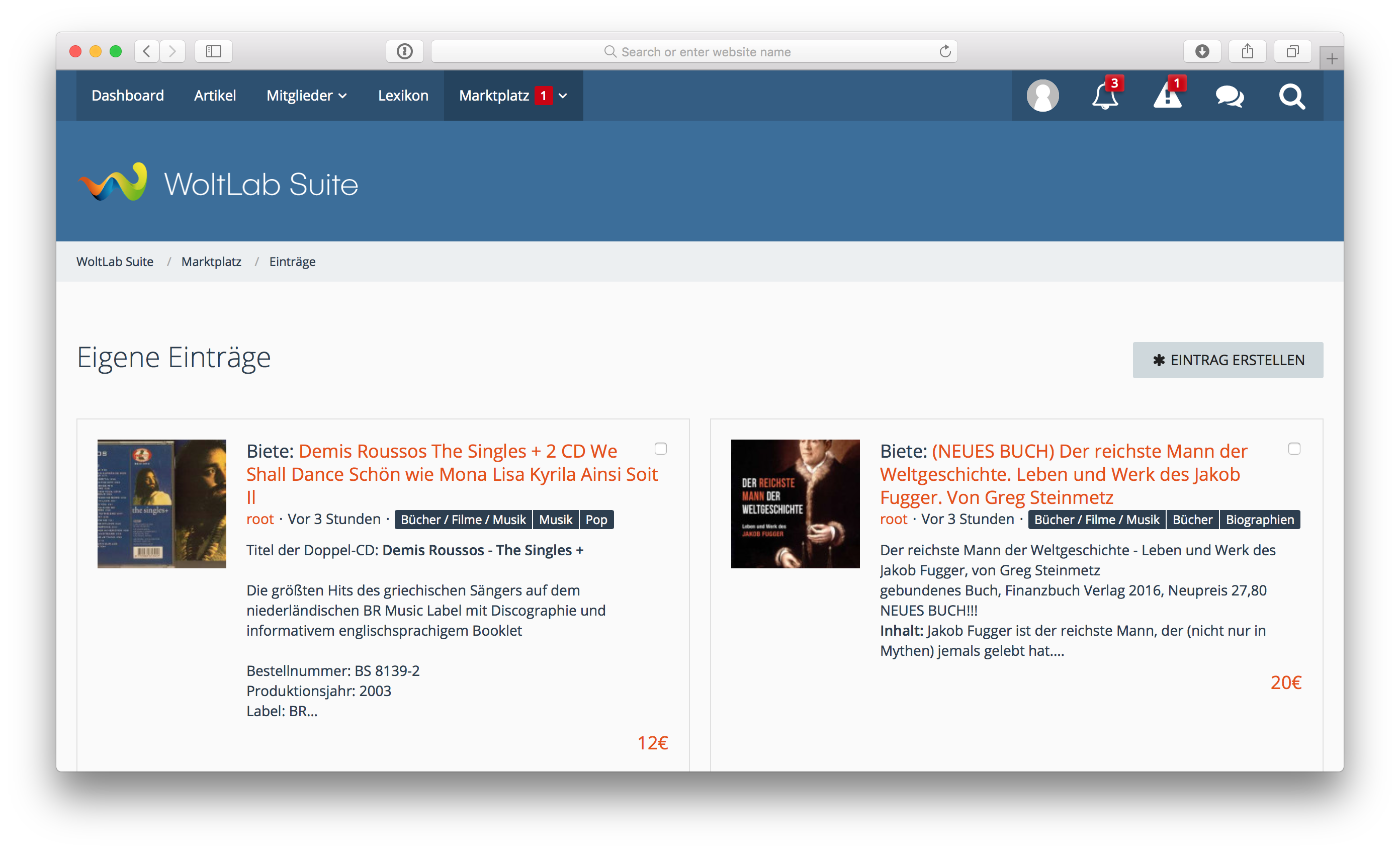Open the bell notifications icon
Viewport: 1400px width, 852px height.
point(1104,96)
